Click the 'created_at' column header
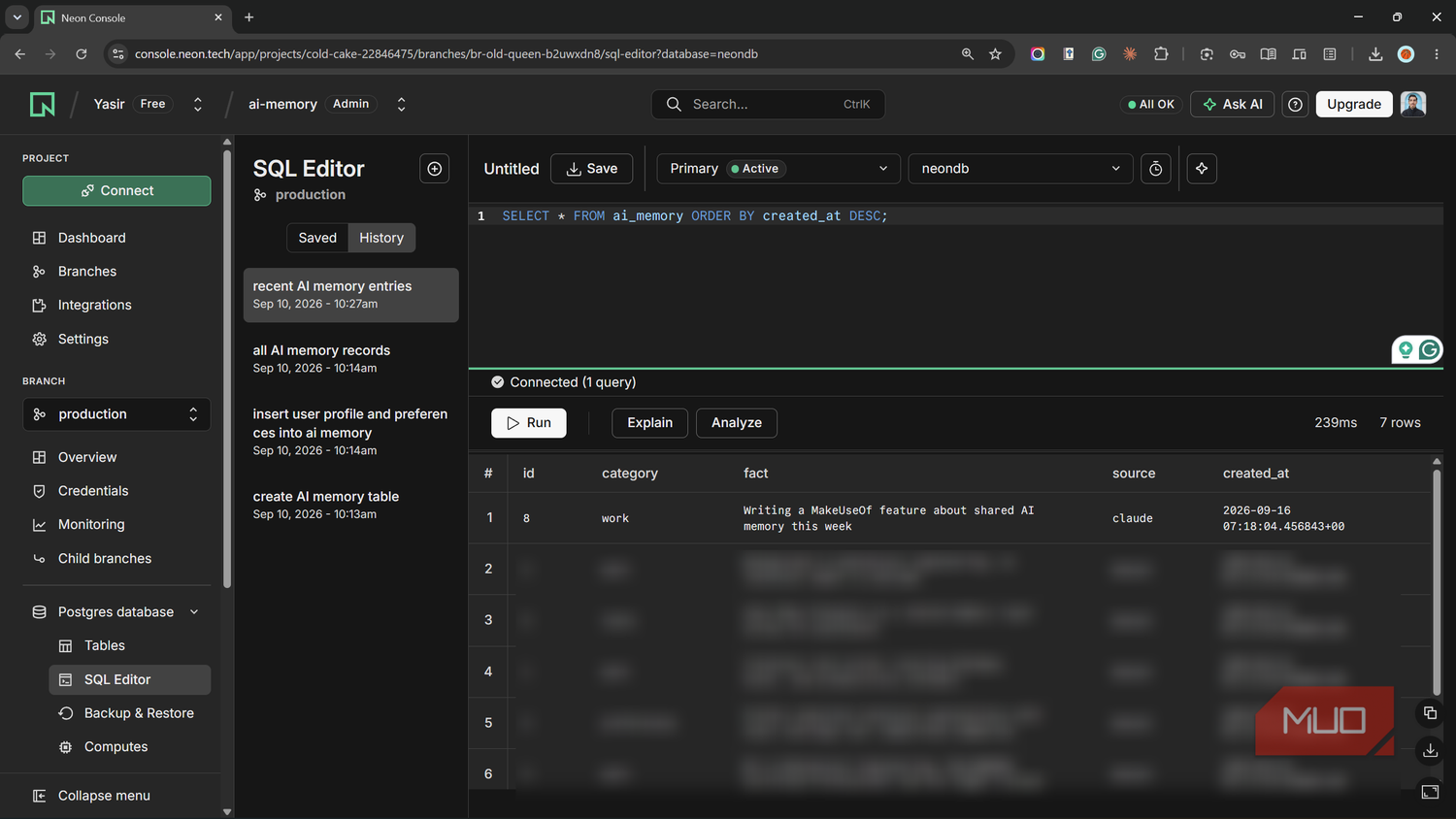 (x=1256, y=474)
